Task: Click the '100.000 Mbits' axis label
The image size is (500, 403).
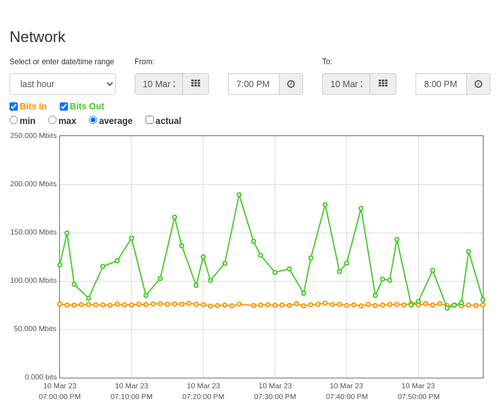Action: tap(33, 281)
